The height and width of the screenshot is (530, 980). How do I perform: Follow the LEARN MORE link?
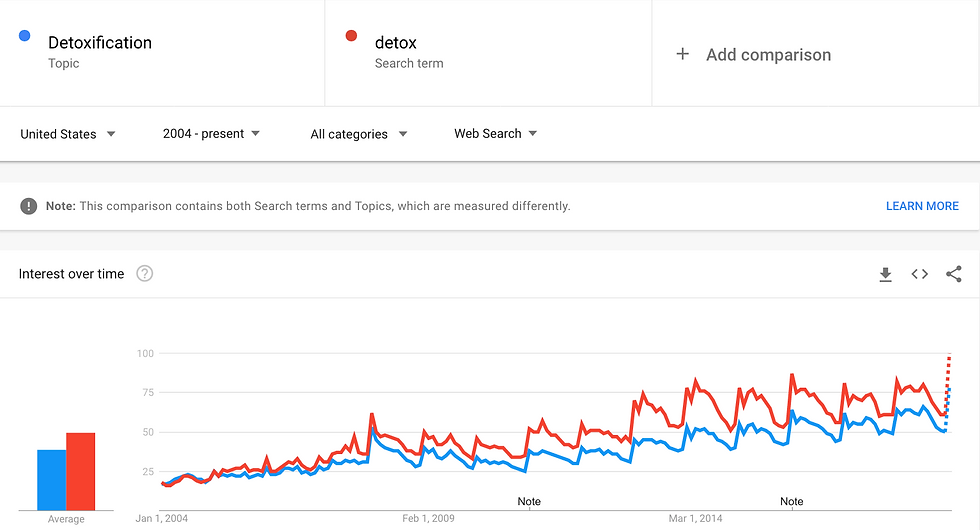point(922,206)
